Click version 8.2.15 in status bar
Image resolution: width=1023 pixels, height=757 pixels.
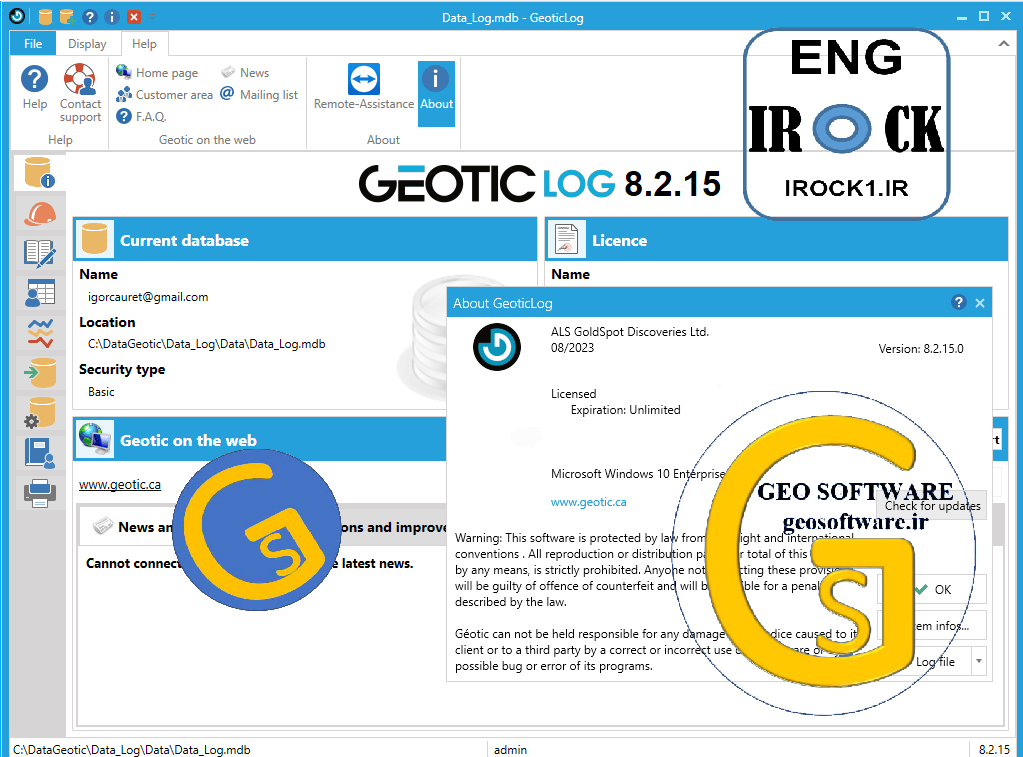point(994,750)
